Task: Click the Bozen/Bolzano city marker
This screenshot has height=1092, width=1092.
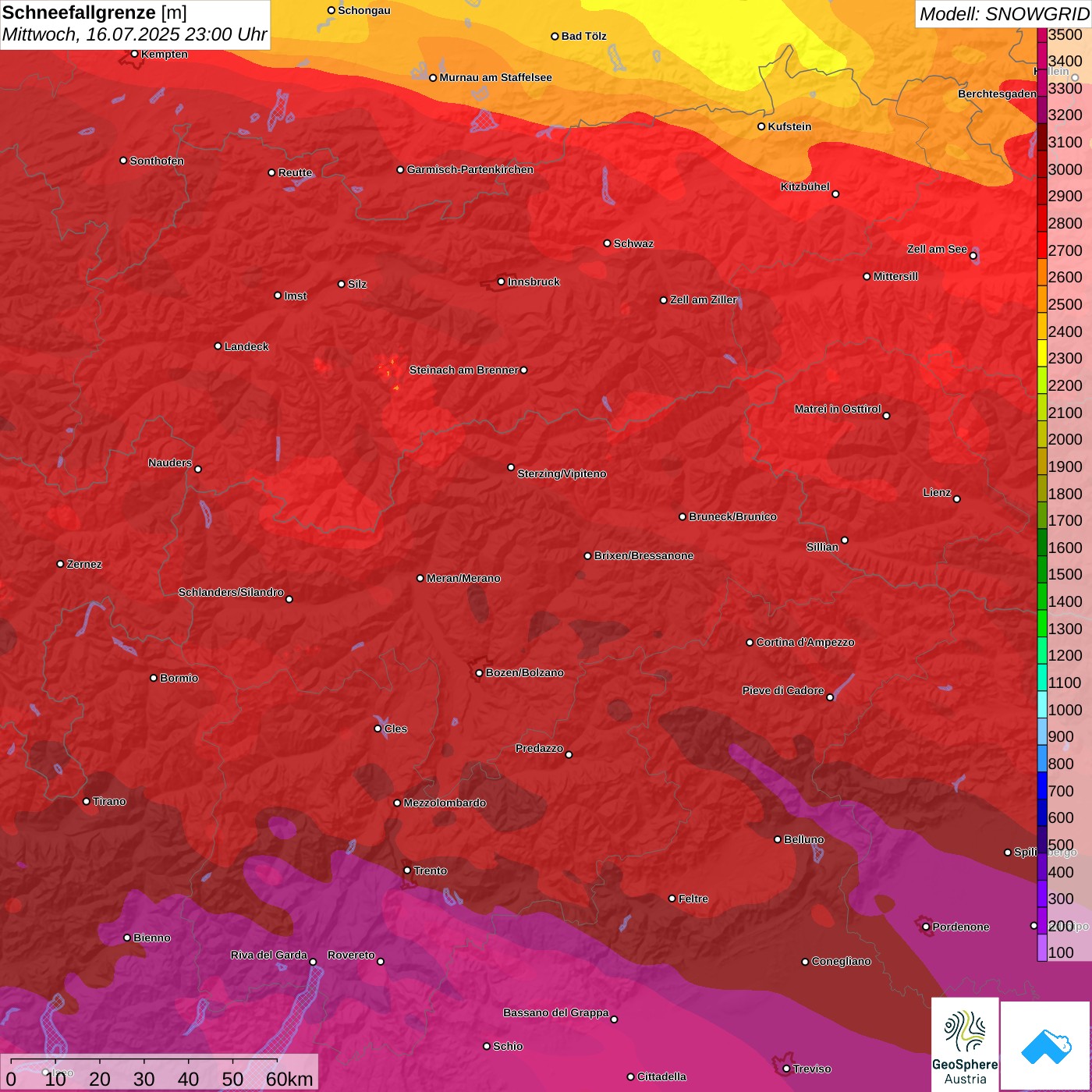Action: click(x=480, y=672)
